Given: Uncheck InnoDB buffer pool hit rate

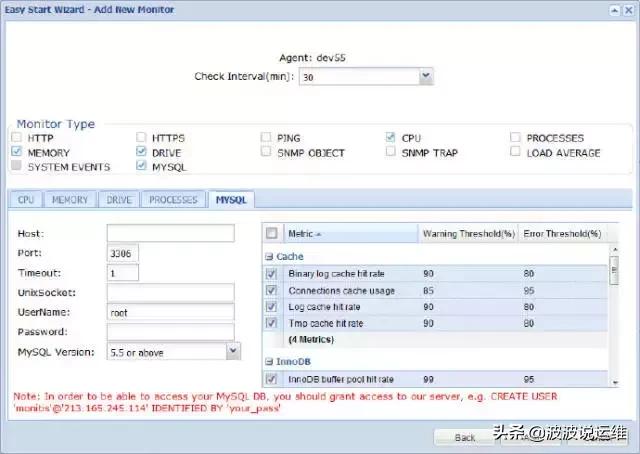Looking at the screenshot, I should click(x=271, y=379).
